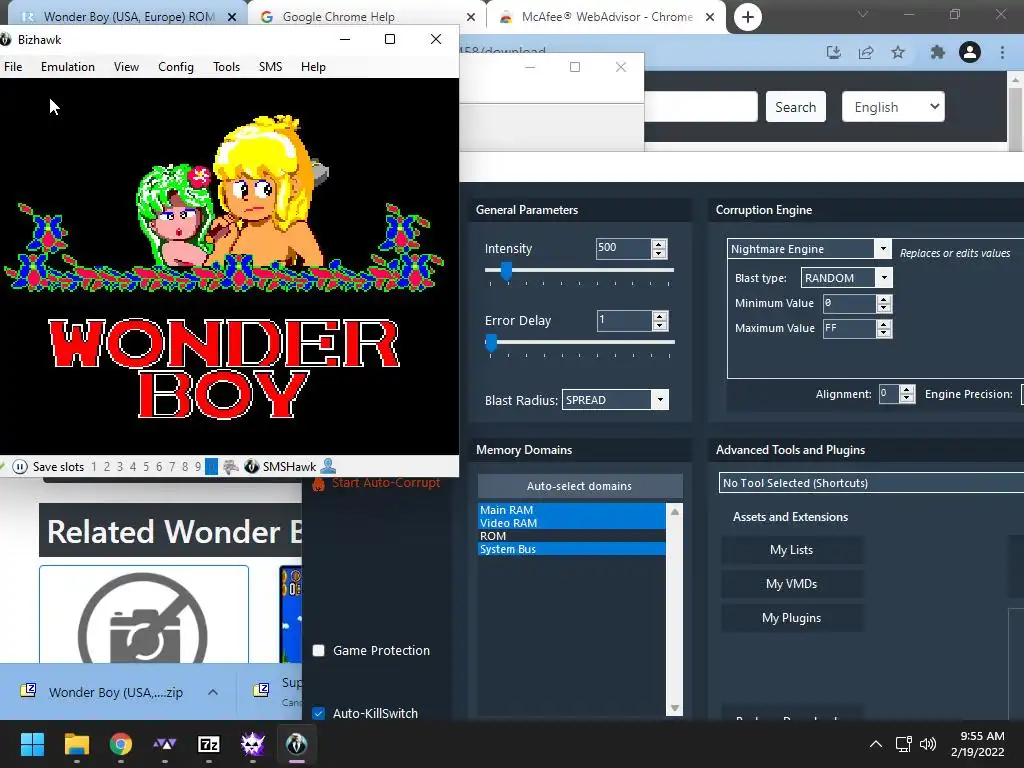Image resolution: width=1024 pixels, height=768 pixels.
Task: Show hidden system tray icons
Action: click(x=876, y=744)
